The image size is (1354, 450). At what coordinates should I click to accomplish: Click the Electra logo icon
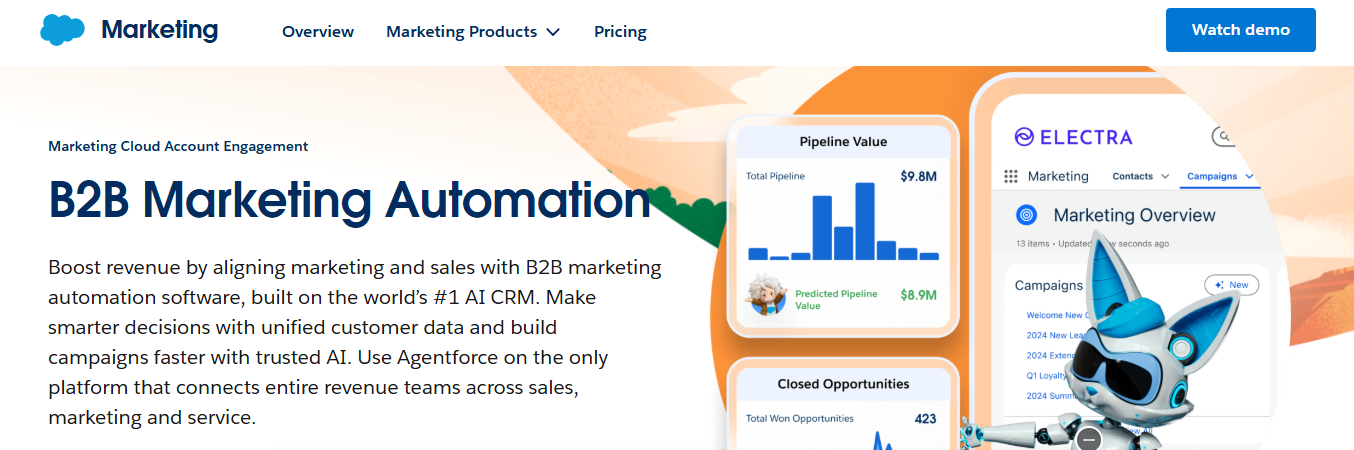click(x=1024, y=137)
